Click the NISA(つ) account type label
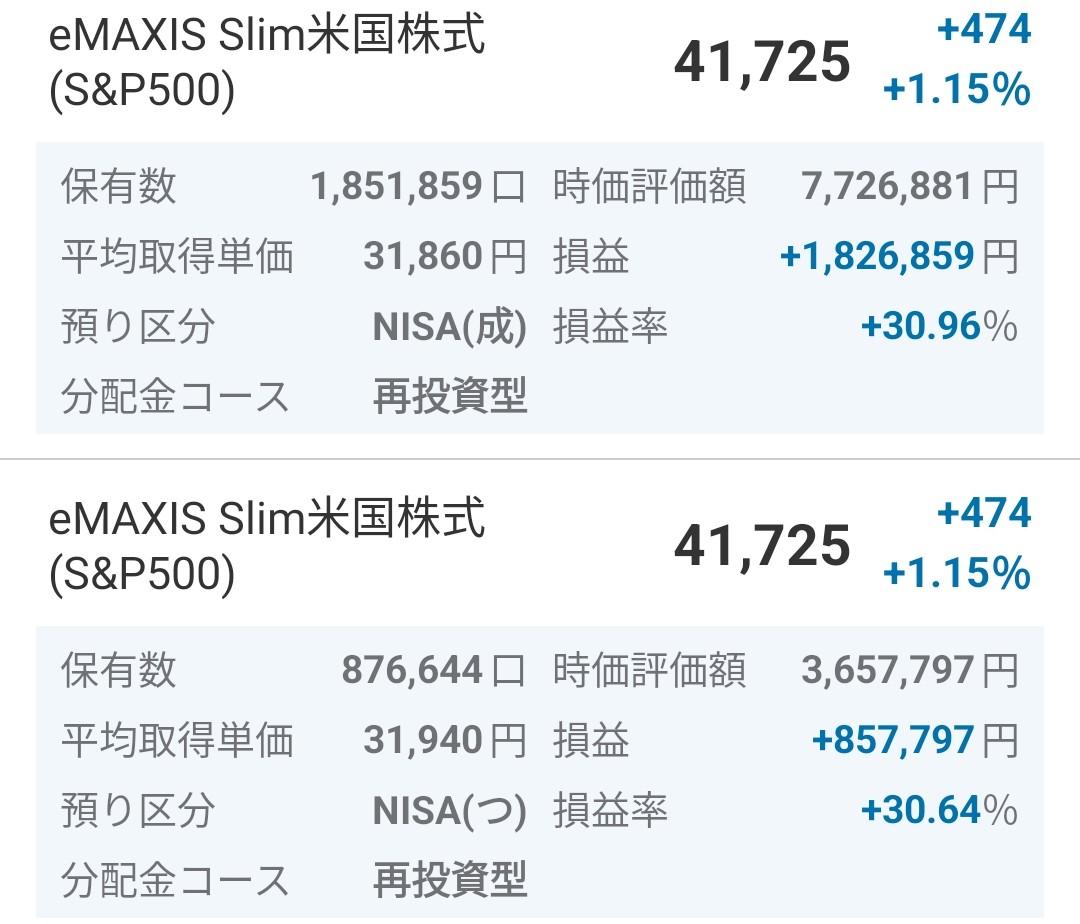Screen dimensions: 1080x924 (x=449, y=812)
